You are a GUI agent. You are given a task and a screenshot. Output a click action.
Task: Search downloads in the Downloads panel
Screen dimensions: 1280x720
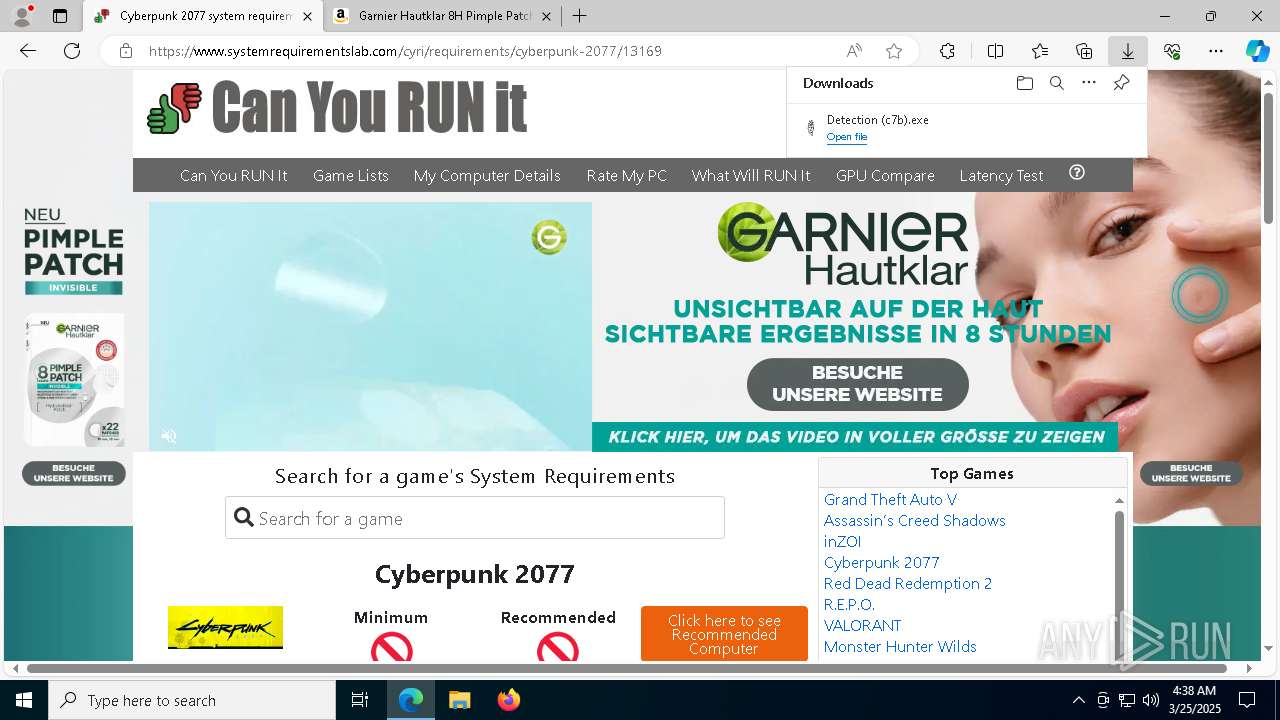pyautogui.click(x=1057, y=83)
